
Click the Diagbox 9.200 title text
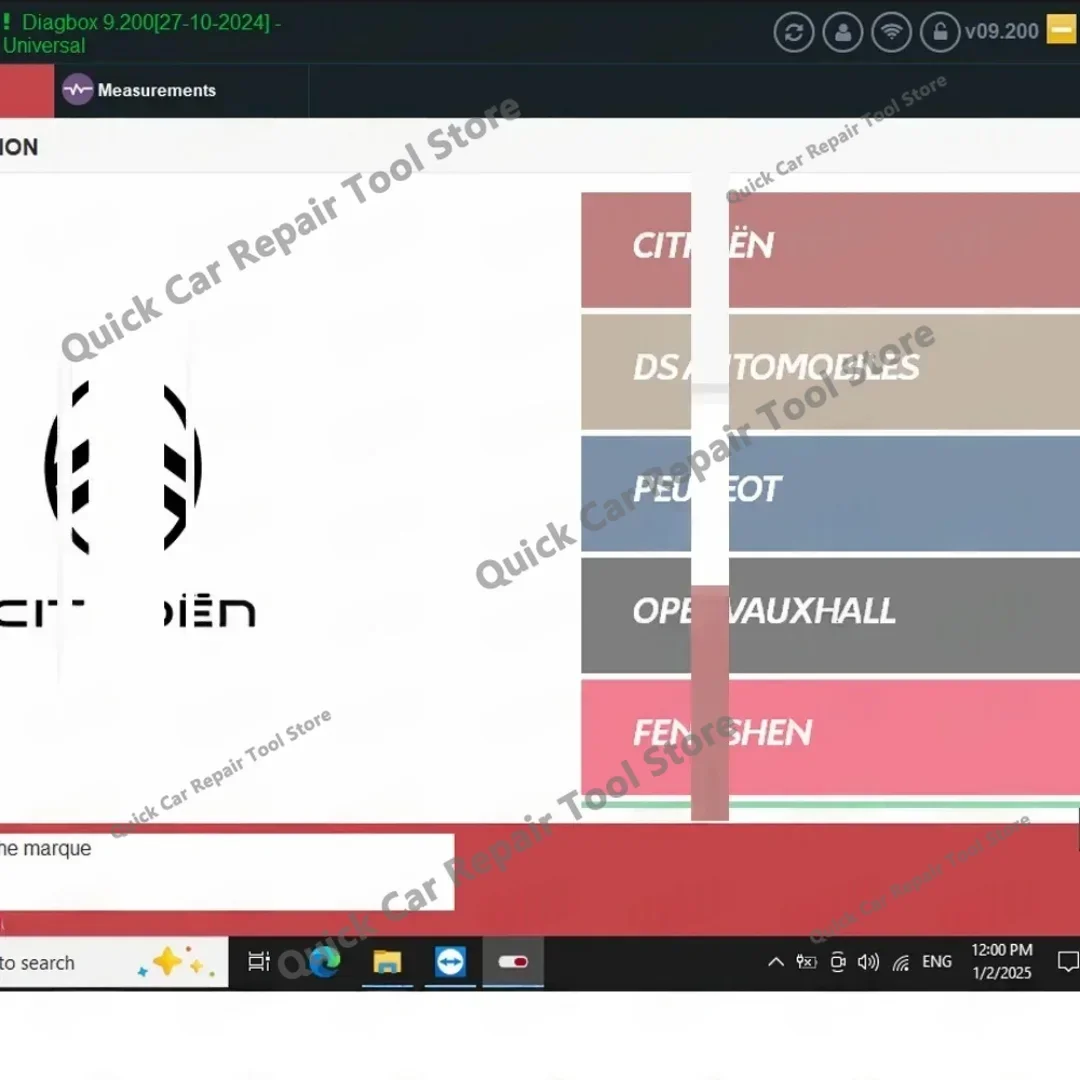(x=141, y=34)
